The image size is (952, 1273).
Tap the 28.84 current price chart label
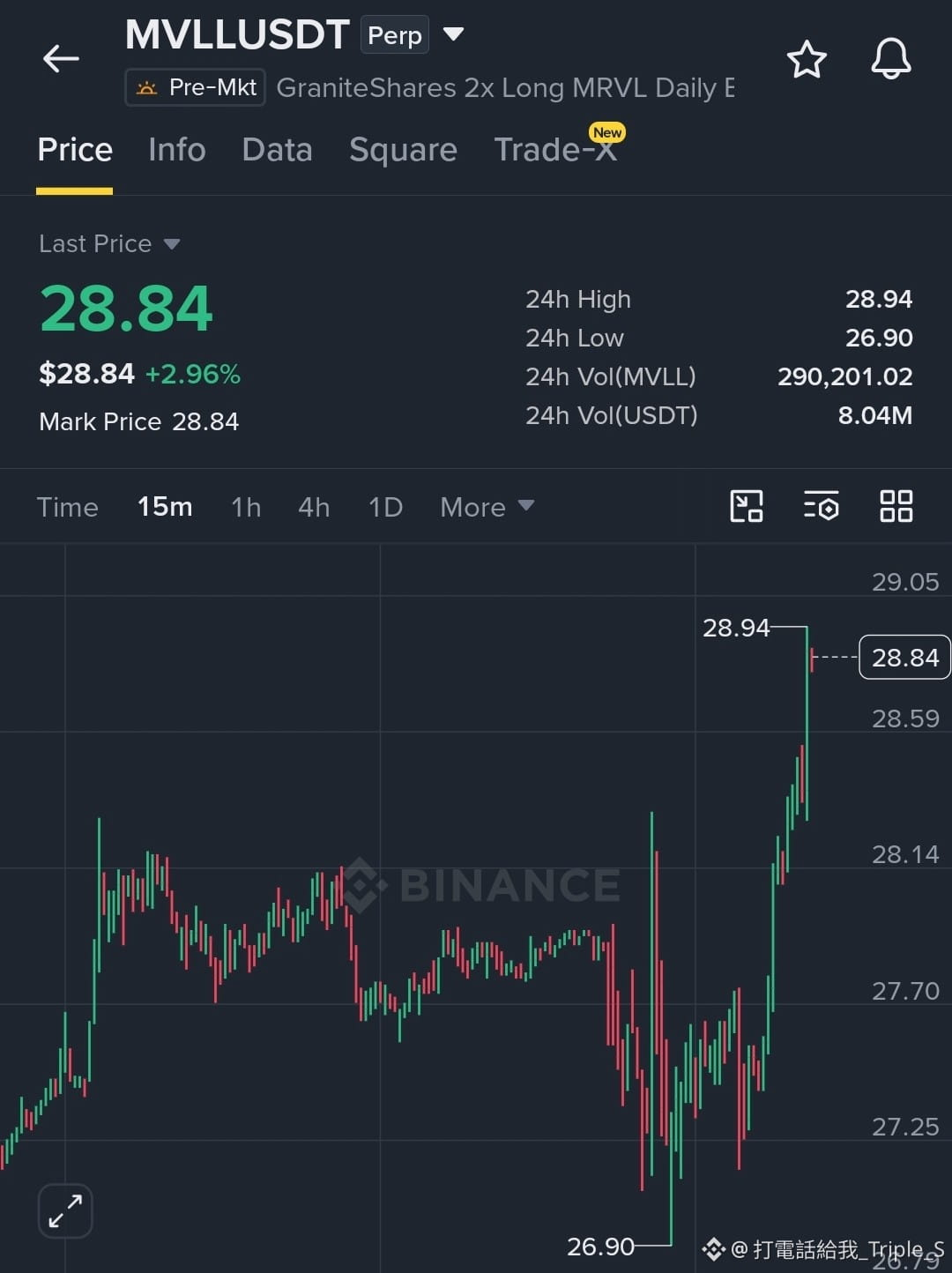click(x=904, y=658)
